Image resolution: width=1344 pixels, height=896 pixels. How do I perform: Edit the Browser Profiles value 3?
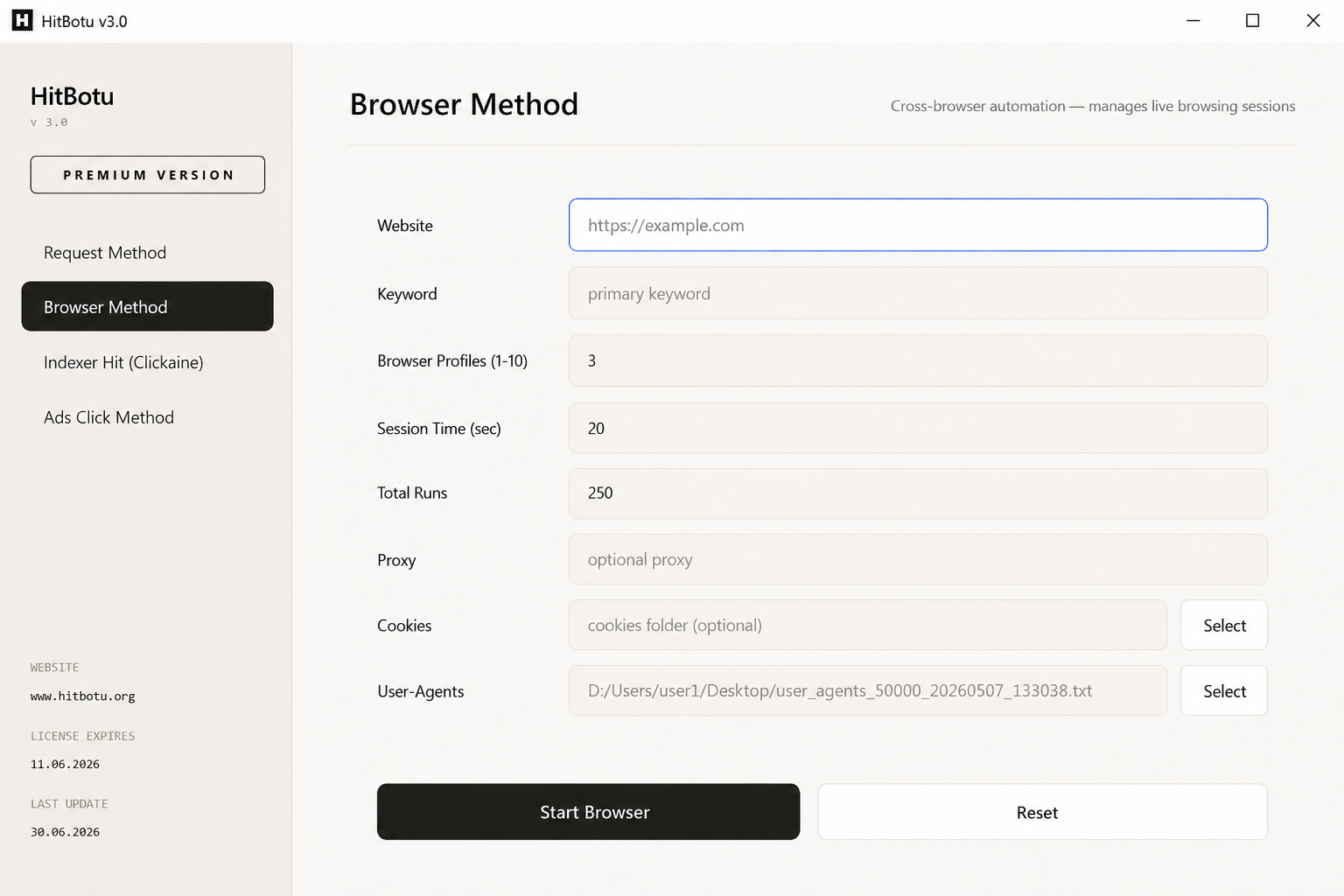(918, 360)
